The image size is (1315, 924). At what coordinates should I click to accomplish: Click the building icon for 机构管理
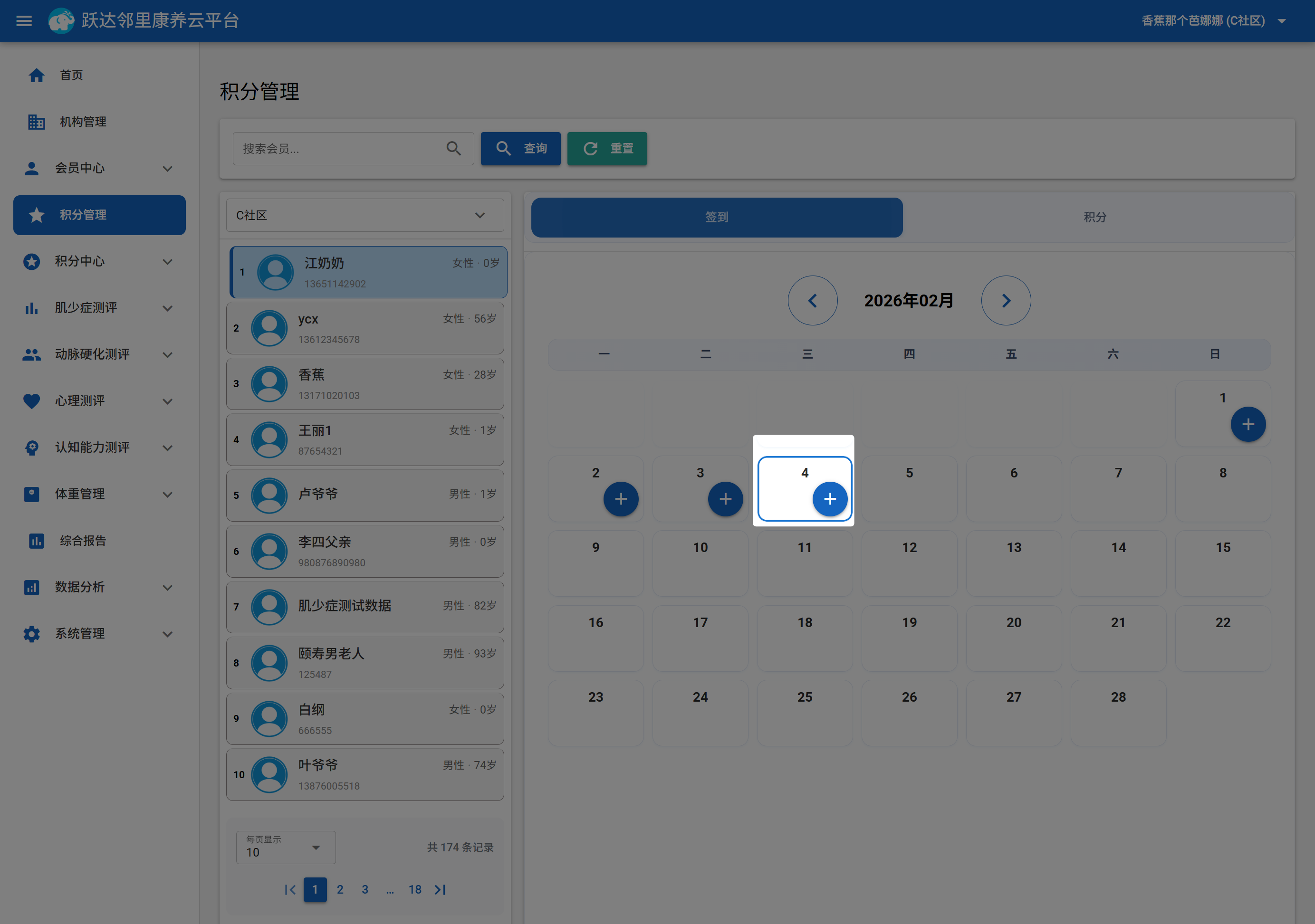pyautogui.click(x=37, y=121)
